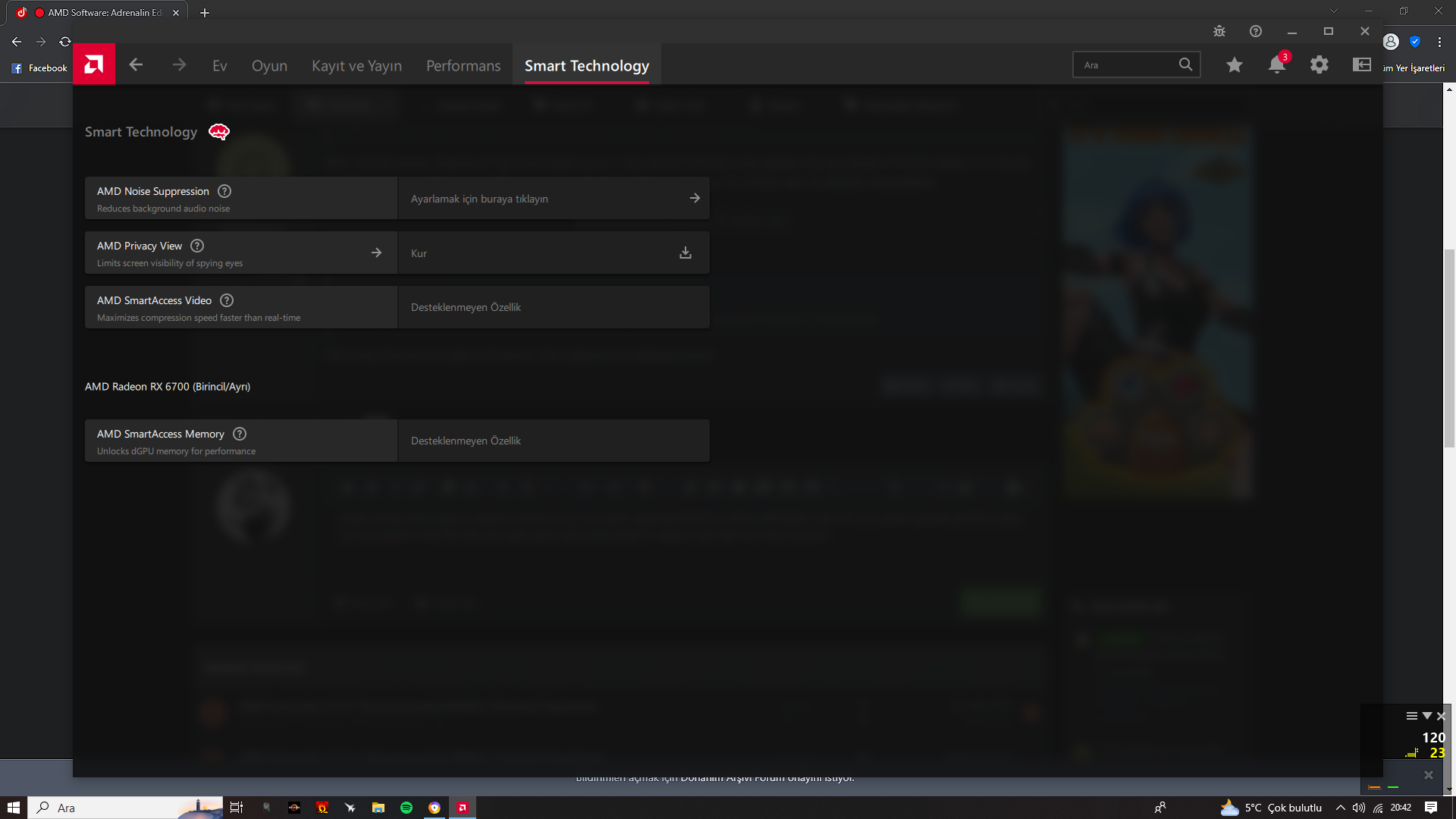
Task: Open Spotify from the taskbar
Action: tap(406, 808)
